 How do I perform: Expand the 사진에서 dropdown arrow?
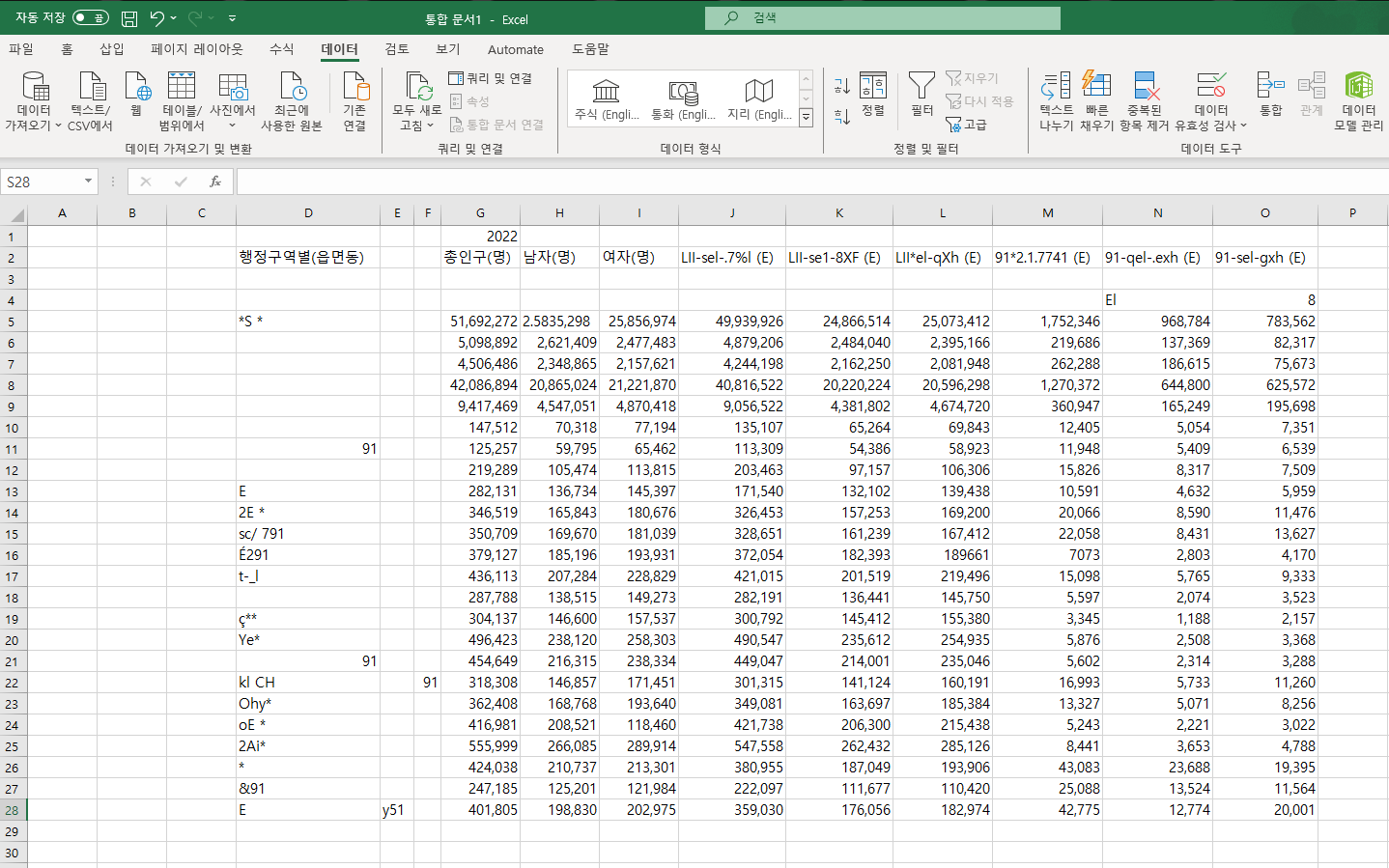pyautogui.click(x=233, y=126)
